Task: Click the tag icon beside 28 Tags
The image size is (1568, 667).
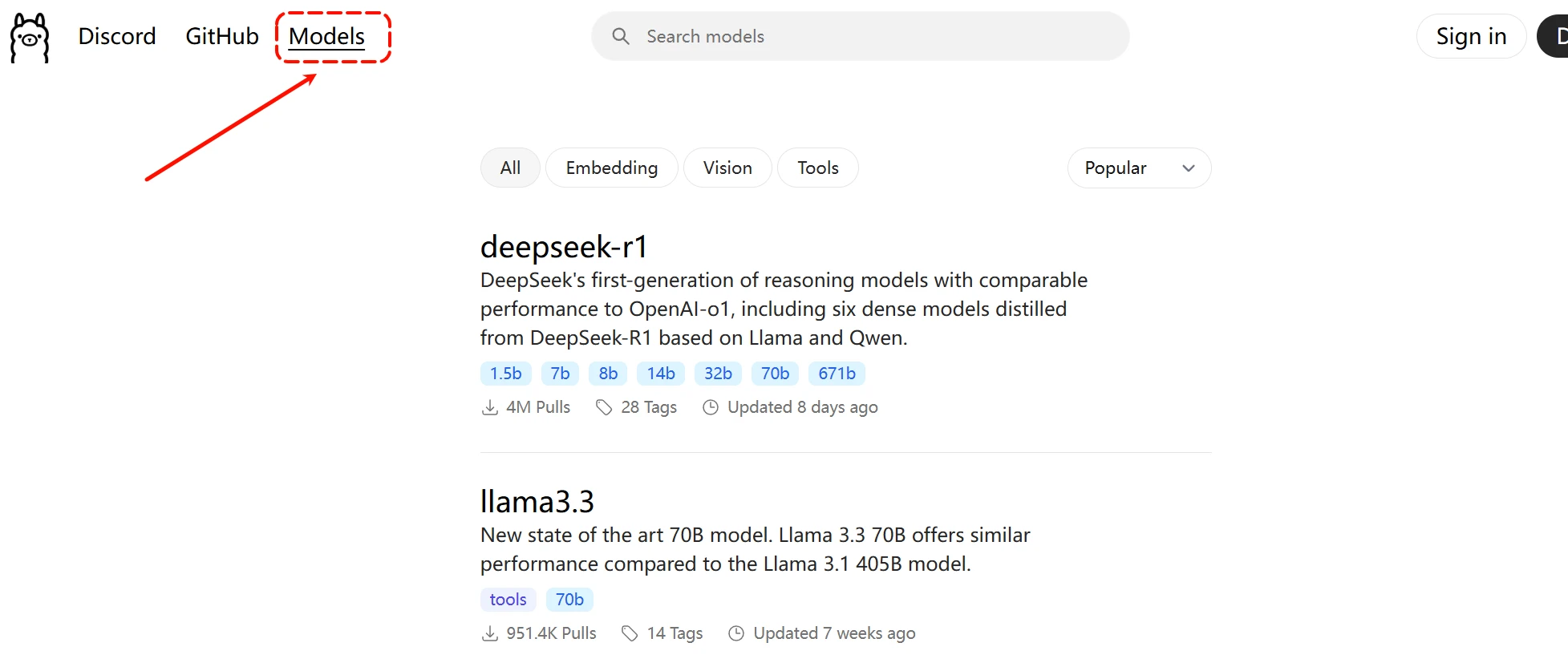Action: [604, 407]
